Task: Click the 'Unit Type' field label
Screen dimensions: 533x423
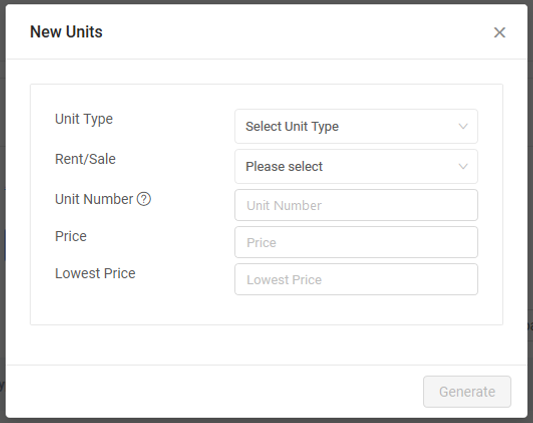Action: (84, 119)
